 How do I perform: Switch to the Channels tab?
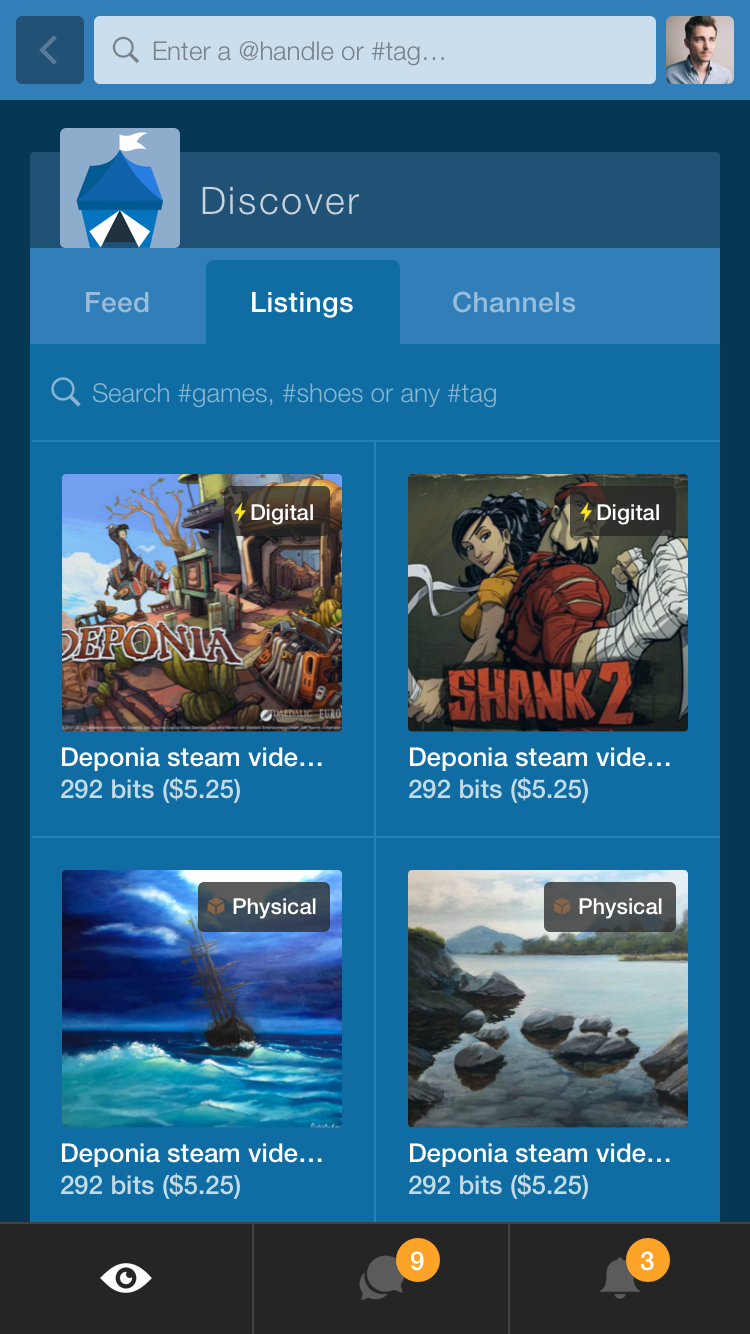514,303
